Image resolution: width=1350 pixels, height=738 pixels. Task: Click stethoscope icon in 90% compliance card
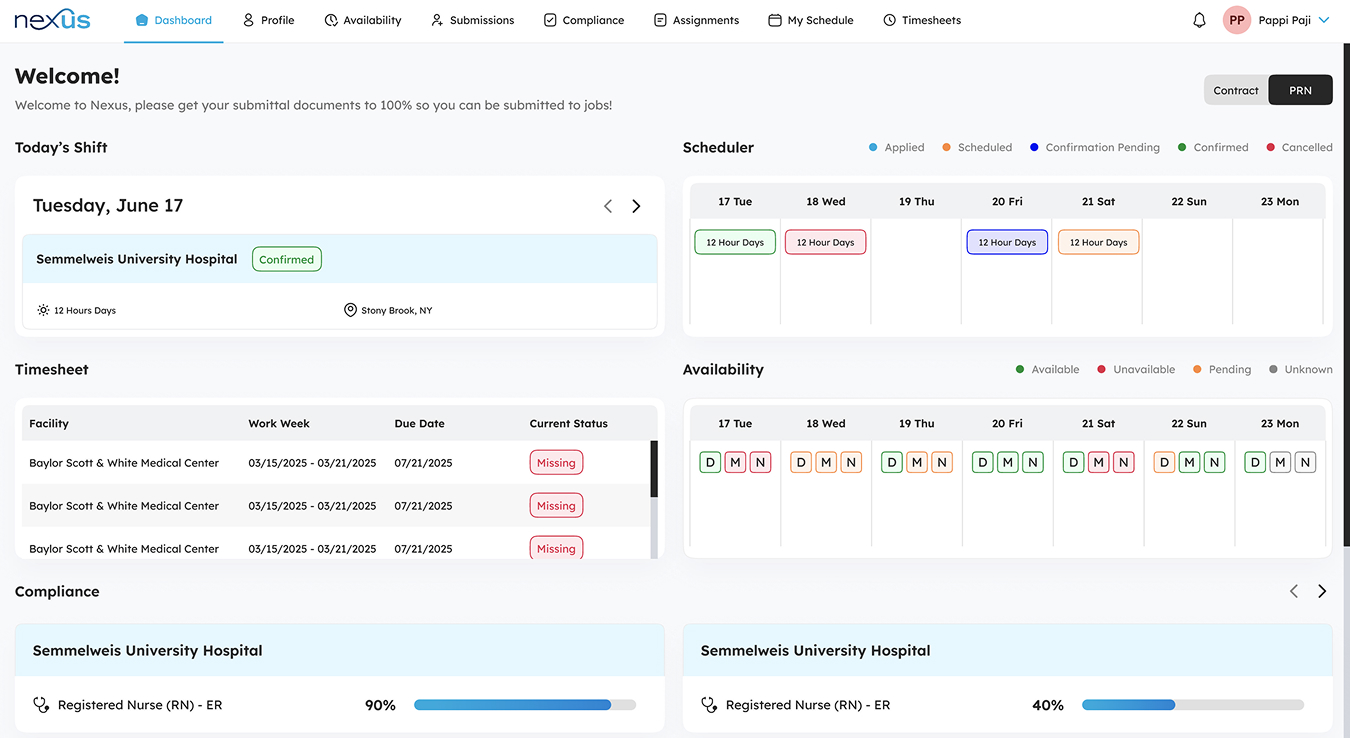click(x=41, y=705)
